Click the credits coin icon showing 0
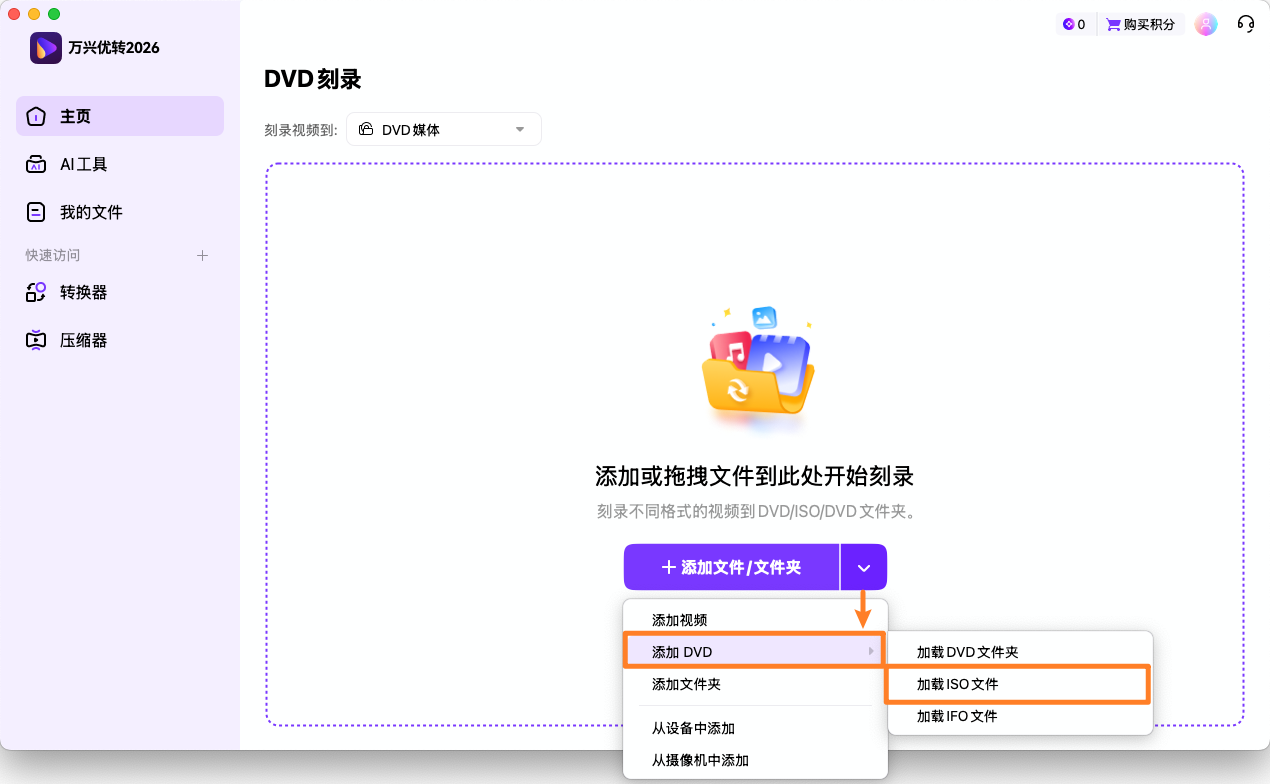 1068,23
